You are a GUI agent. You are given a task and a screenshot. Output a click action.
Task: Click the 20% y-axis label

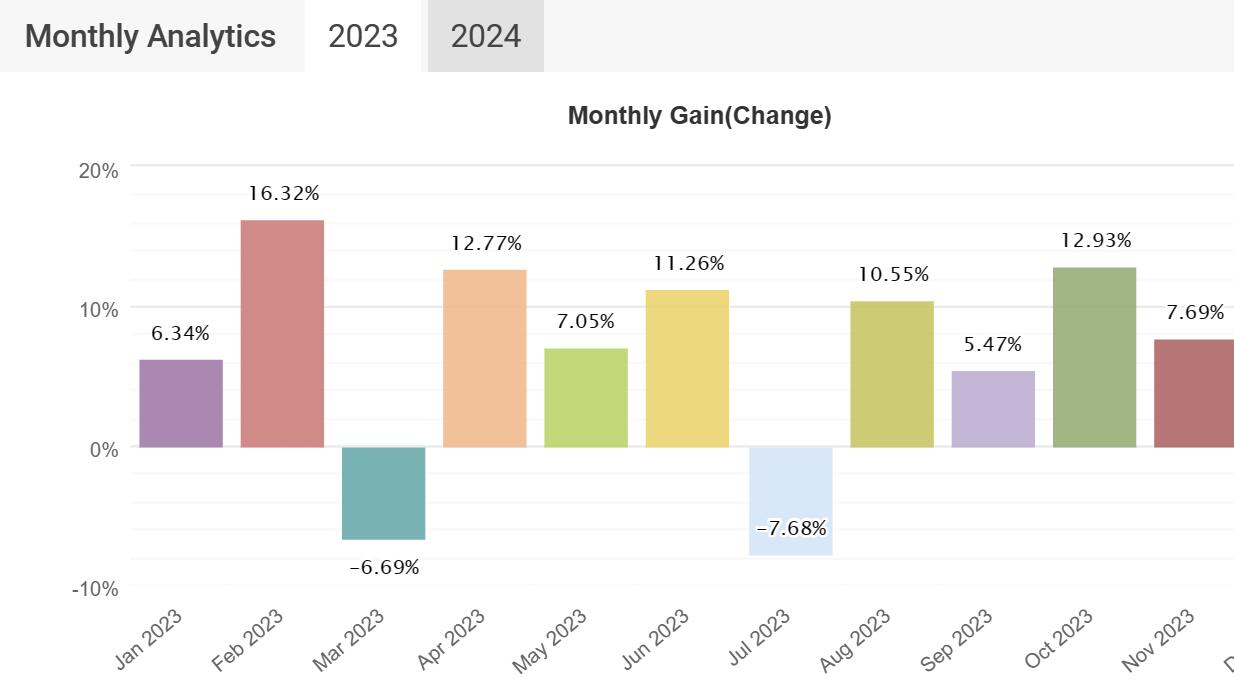(x=98, y=171)
